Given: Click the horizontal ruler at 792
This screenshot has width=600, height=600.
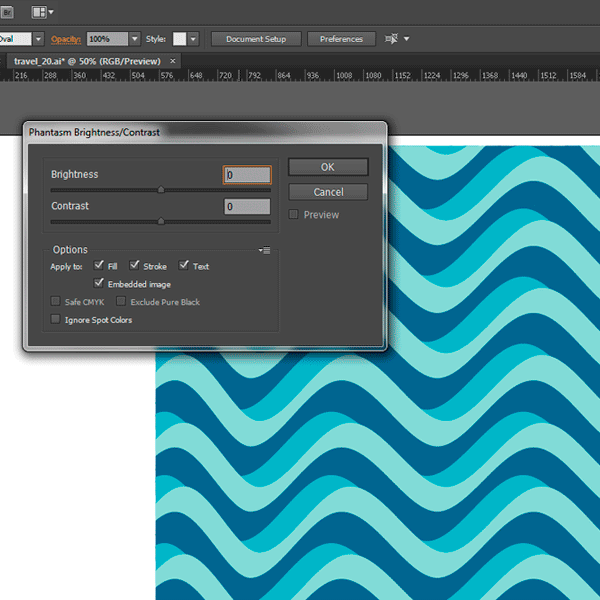Looking at the screenshot, I should click(254, 75).
